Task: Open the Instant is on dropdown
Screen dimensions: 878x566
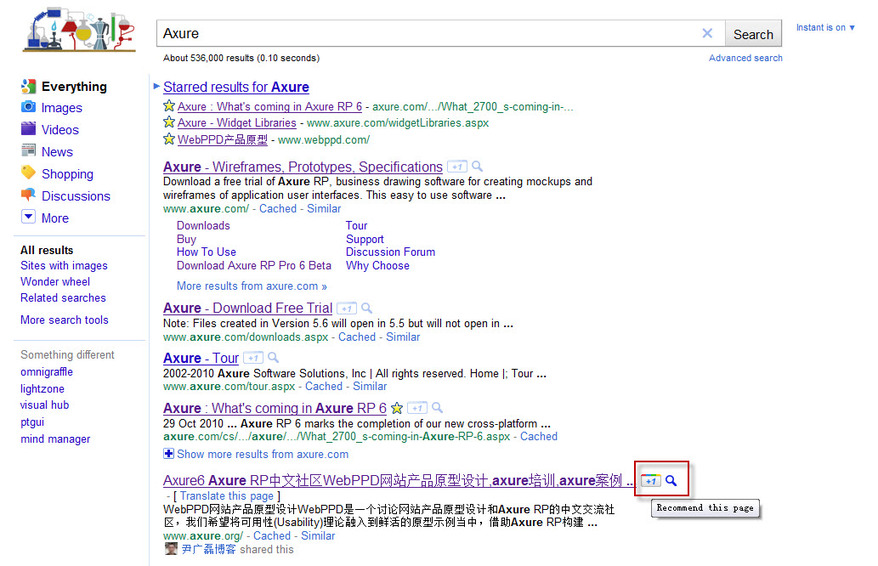Action: (x=825, y=27)
